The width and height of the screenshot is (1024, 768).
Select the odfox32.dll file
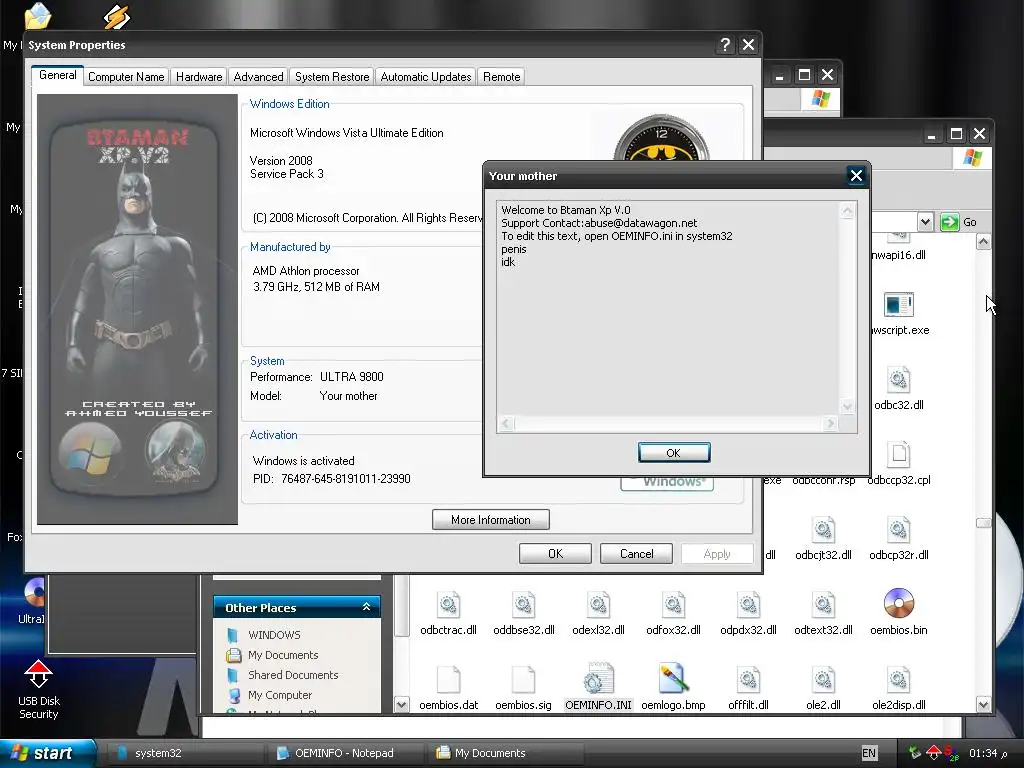pyautogui.click(x=673, y=613)
